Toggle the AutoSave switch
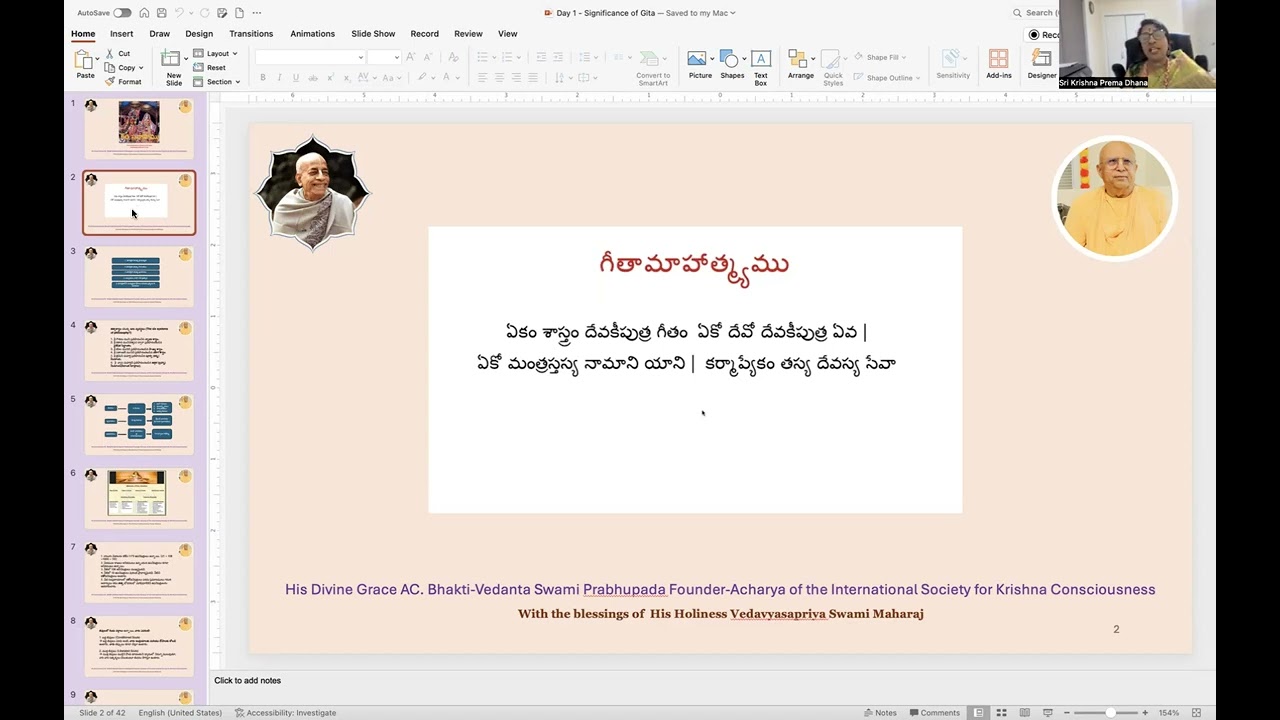 122,13
